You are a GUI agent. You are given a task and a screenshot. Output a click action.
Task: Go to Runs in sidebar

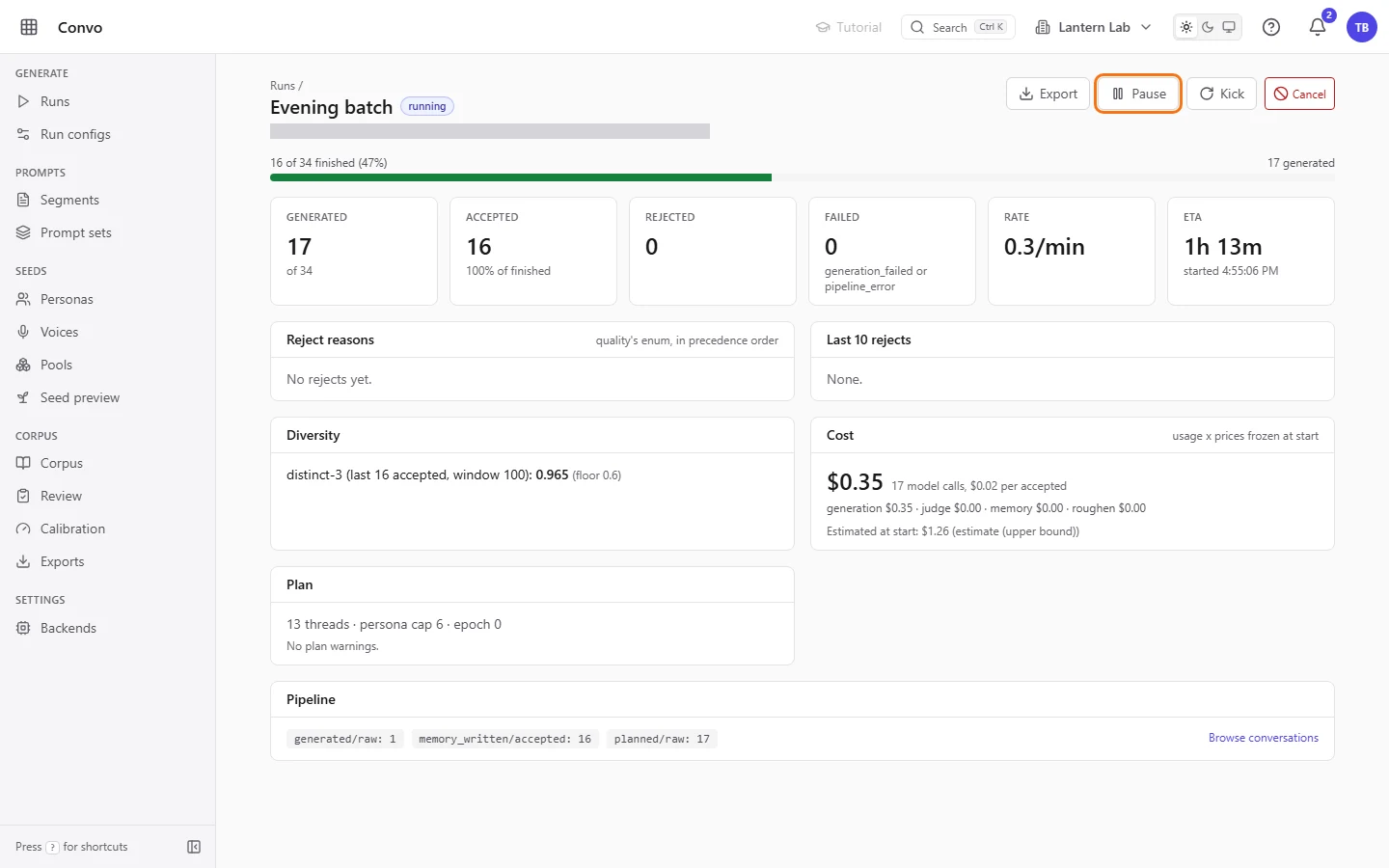coord(107,101)
